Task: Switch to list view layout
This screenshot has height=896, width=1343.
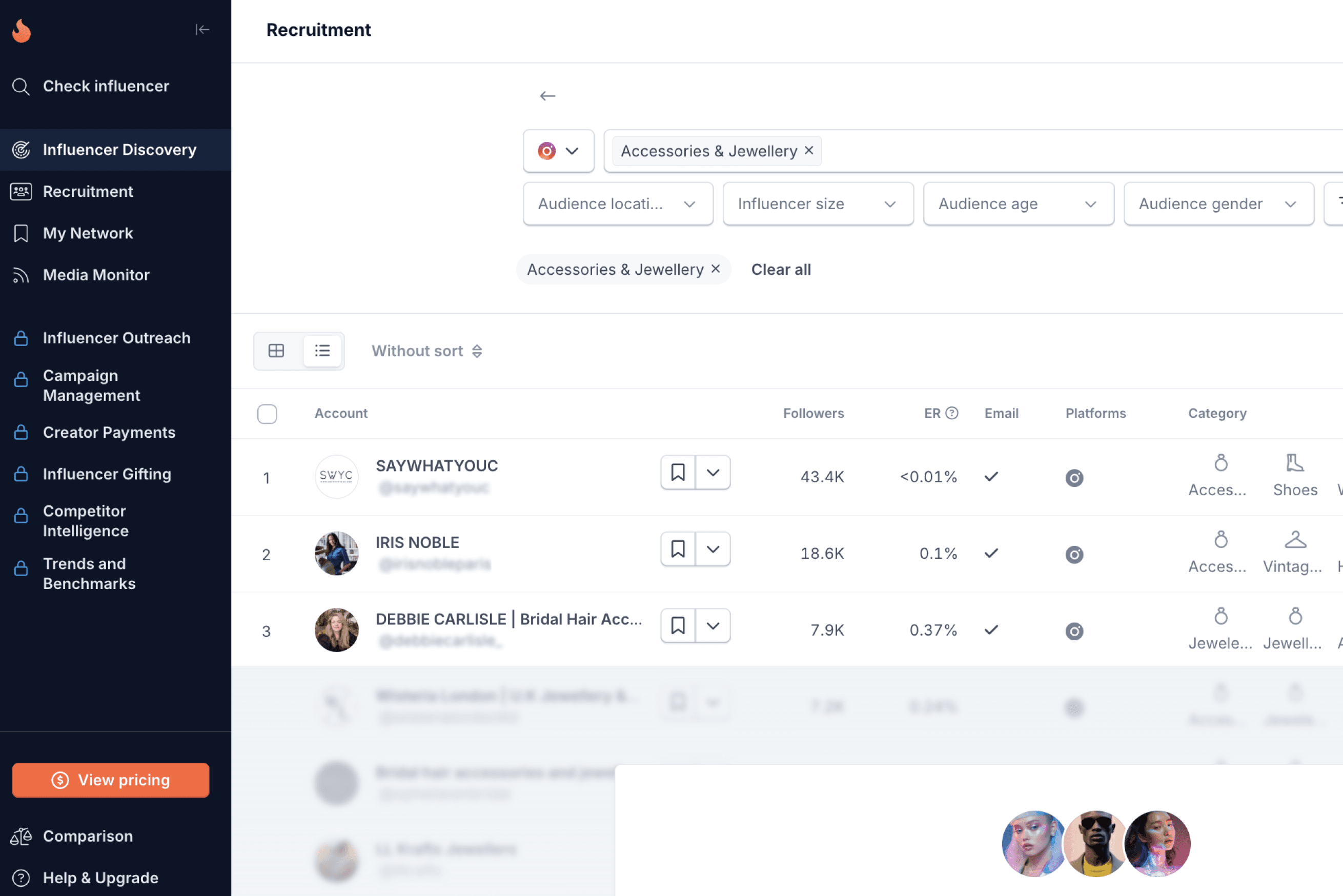Action: tap(322, 350)
